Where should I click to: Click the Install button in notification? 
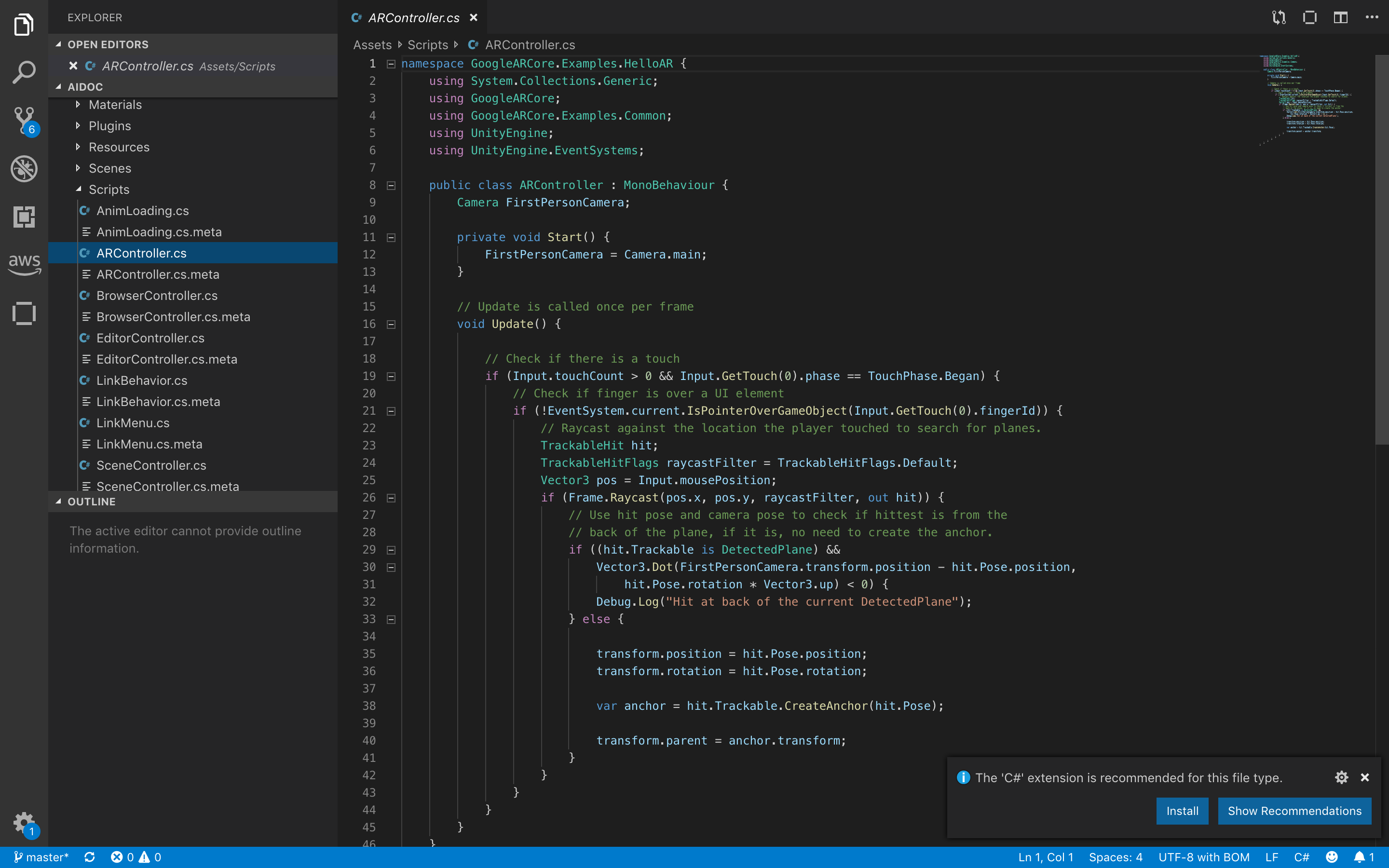1182,811
